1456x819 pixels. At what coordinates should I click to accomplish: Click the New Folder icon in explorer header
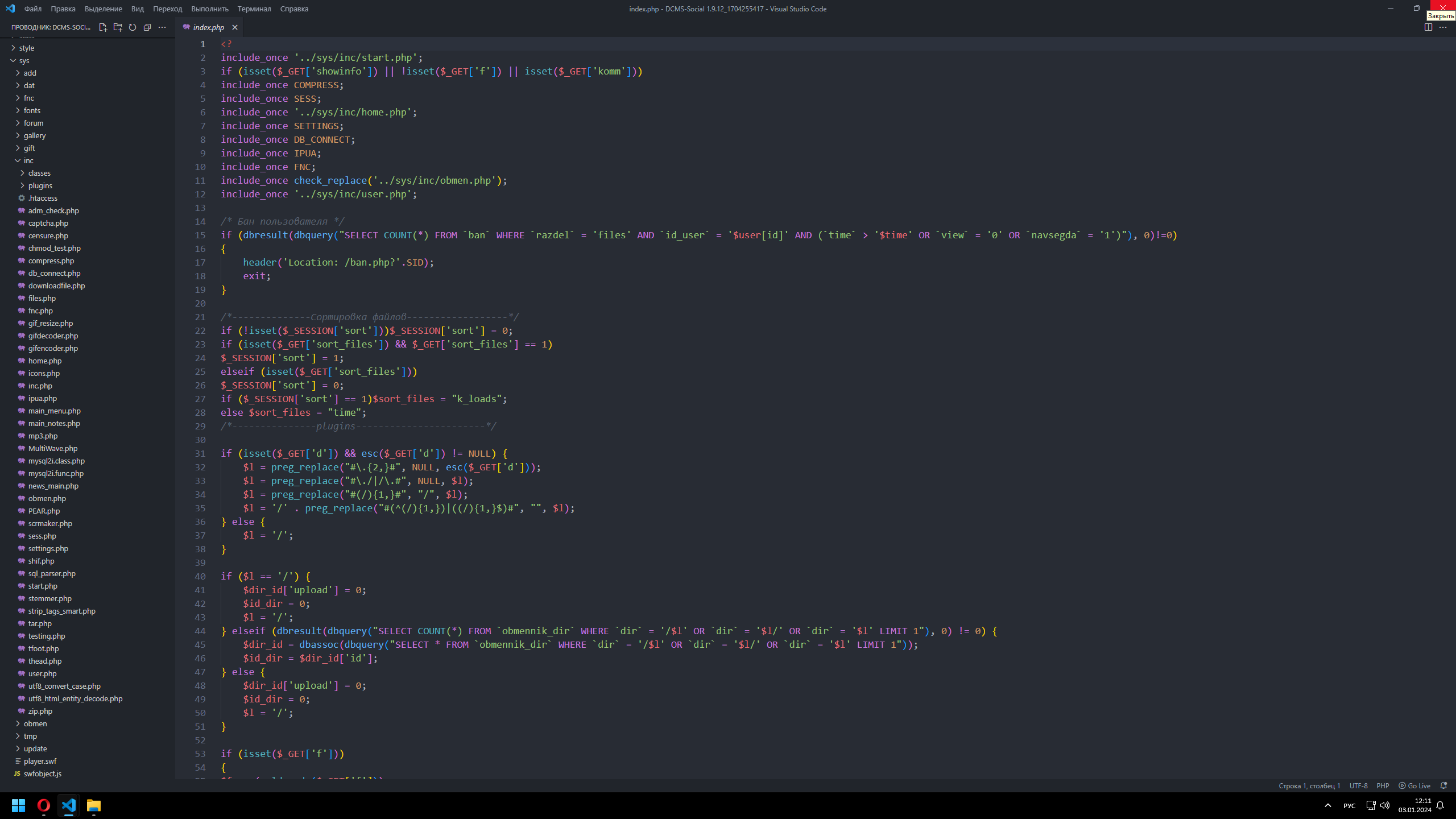[118, 27]
